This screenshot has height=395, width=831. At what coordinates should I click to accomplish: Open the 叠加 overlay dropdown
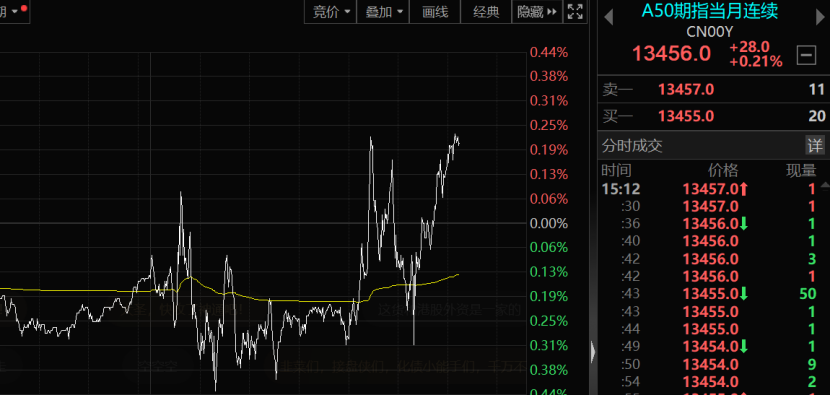click(383, 12)
